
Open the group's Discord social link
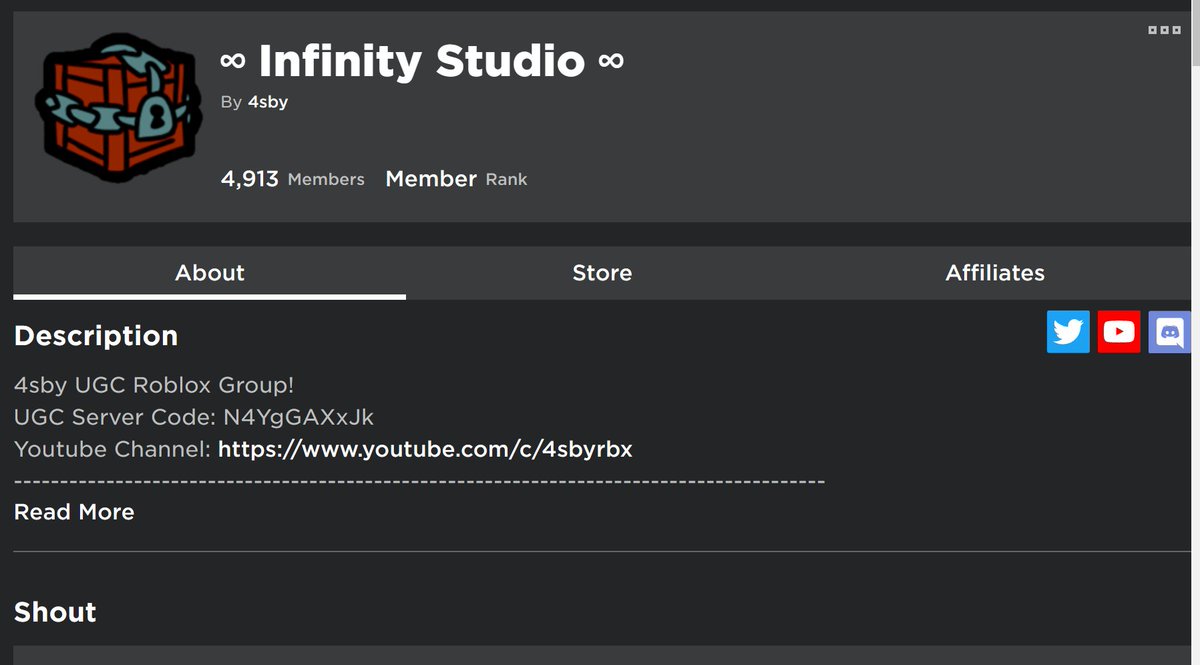tap(1170, 332)
